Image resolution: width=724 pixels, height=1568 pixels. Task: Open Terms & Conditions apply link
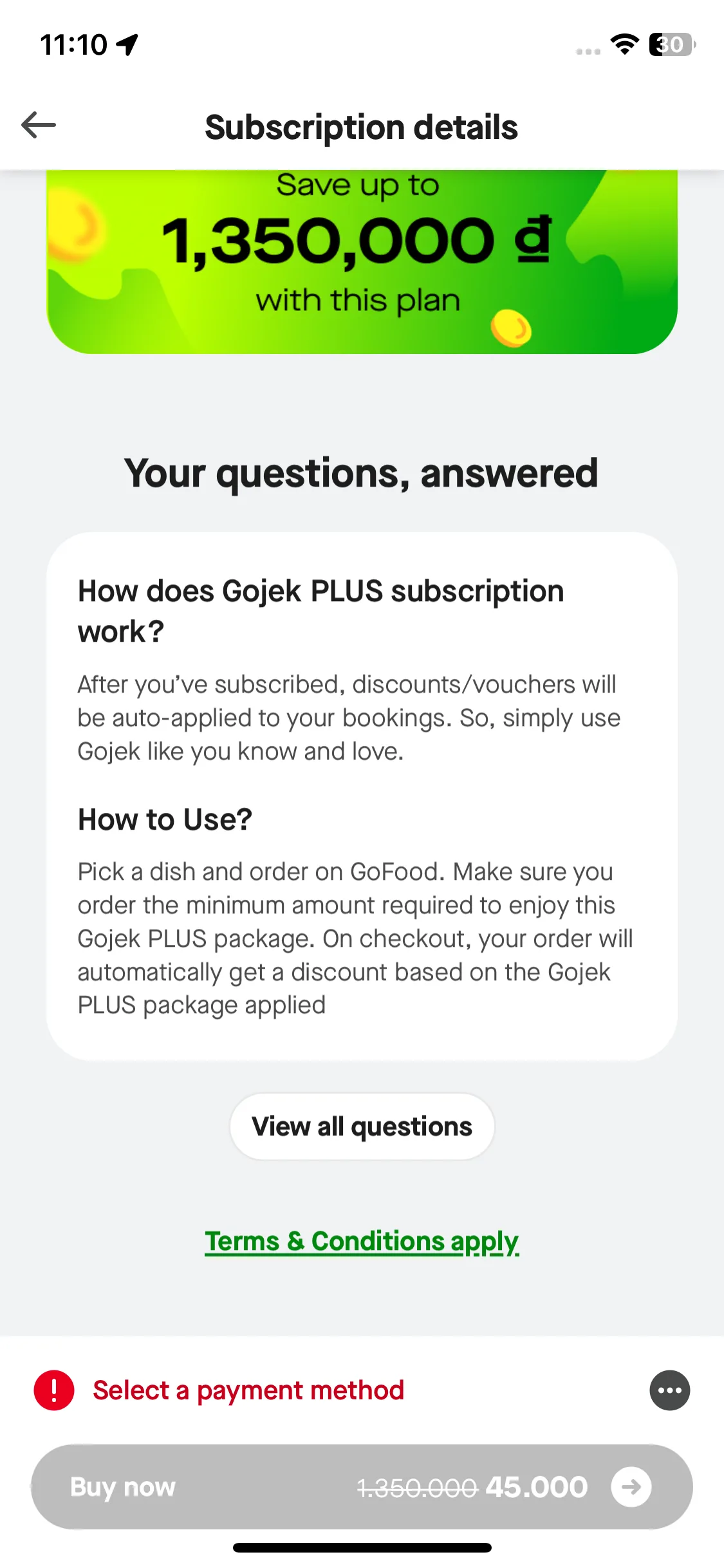[362, 1241]
